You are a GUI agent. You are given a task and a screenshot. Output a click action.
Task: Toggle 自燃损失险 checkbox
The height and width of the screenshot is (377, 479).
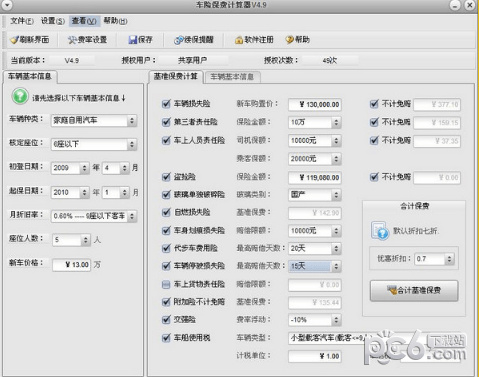(166, 212)
